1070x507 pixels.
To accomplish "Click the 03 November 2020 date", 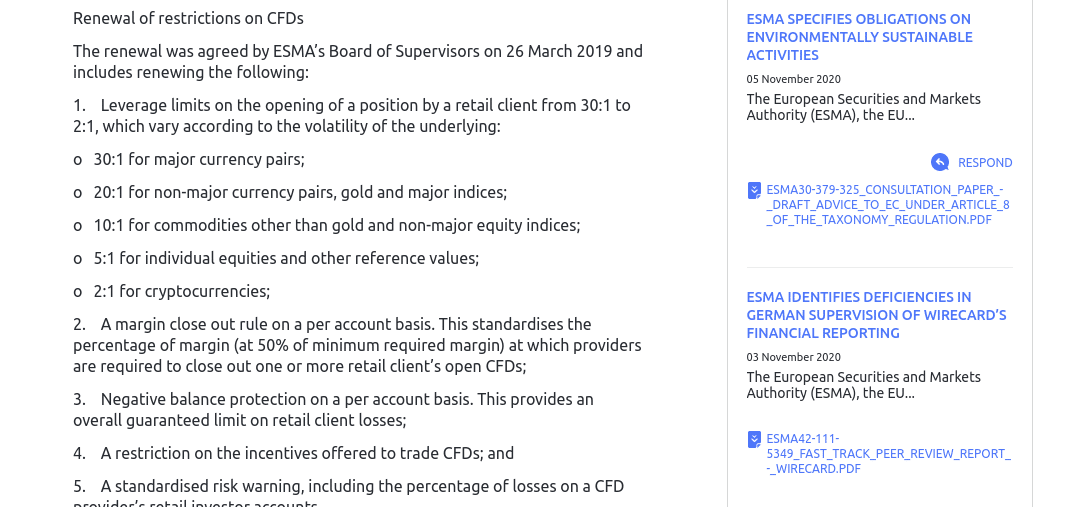I will coord(793,357).
